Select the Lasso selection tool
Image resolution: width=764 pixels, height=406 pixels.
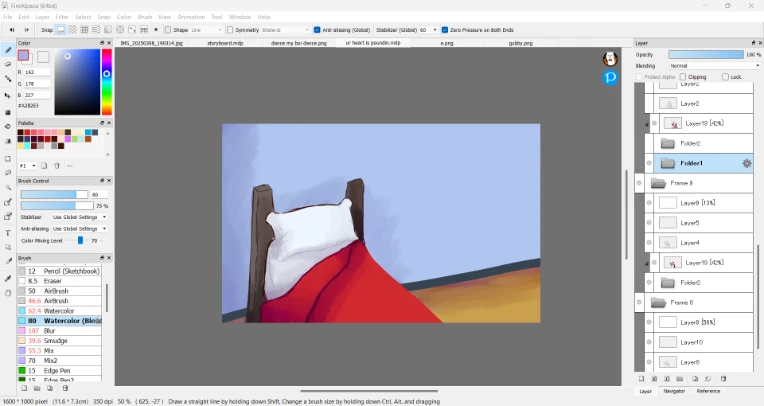[x=8, y=173]
